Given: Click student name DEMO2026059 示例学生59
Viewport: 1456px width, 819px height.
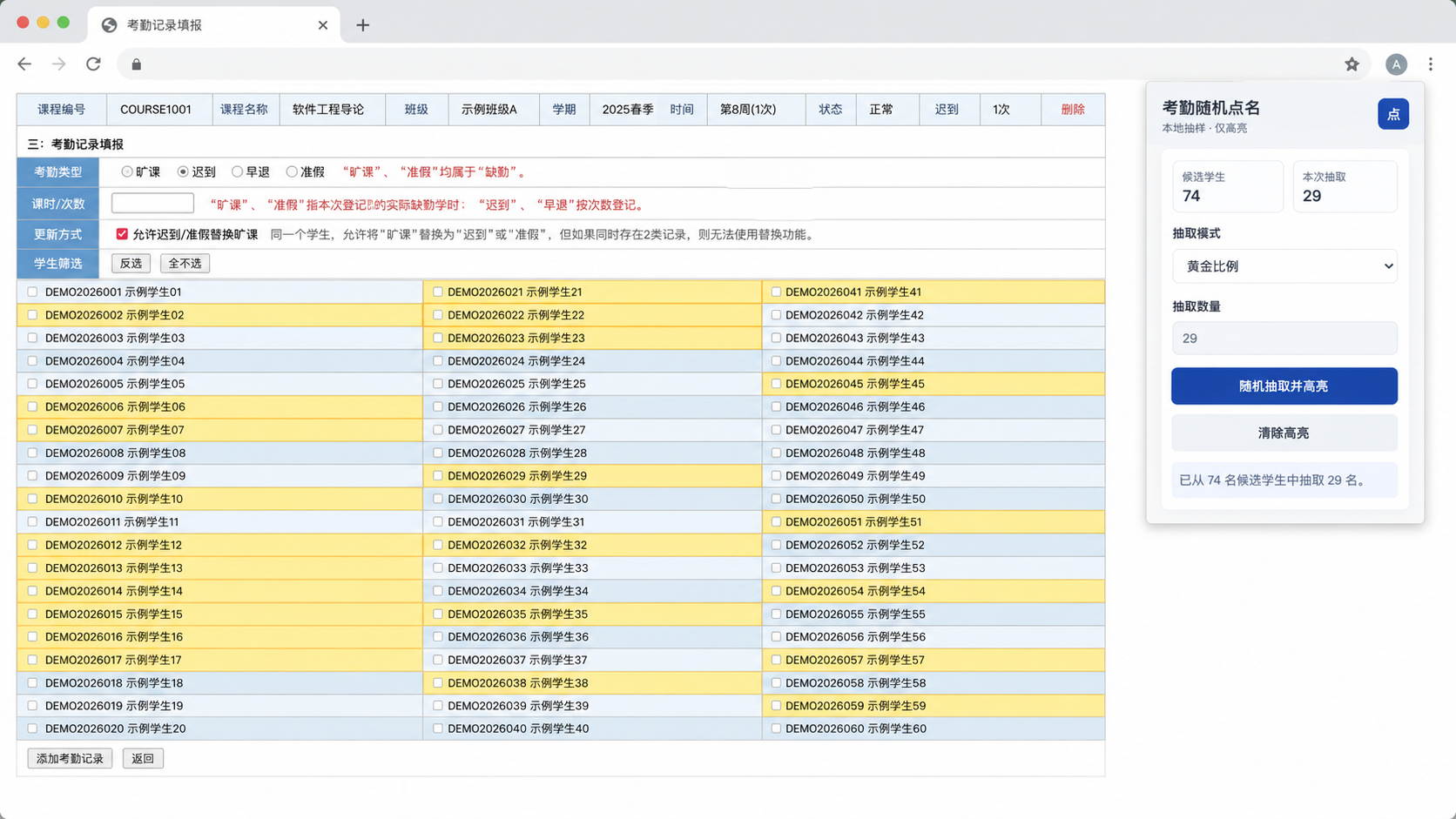Looking at the screenshot, I should click(855, 706).
